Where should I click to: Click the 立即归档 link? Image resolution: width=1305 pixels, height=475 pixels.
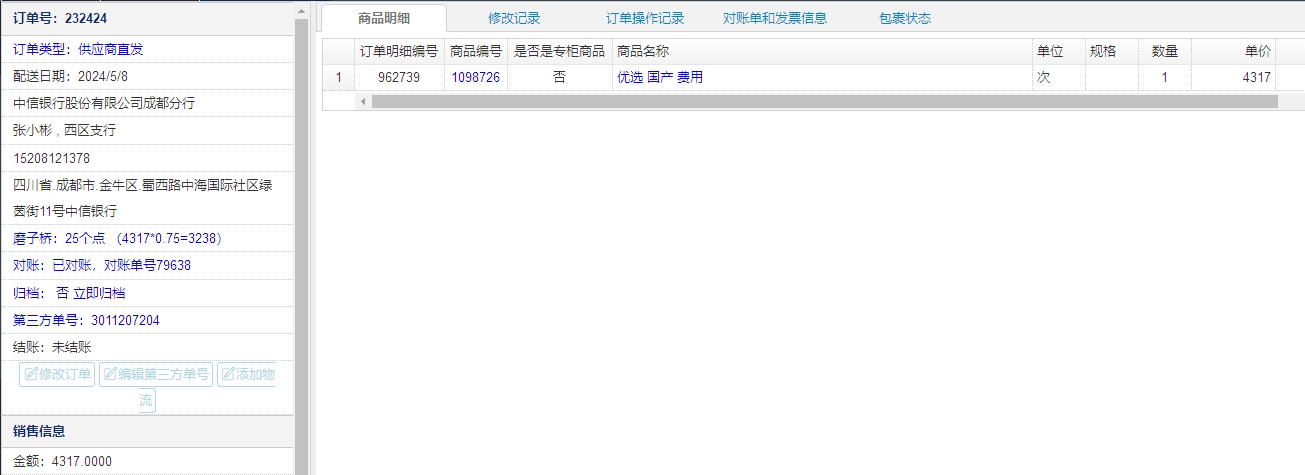click(x=99, y=293)
